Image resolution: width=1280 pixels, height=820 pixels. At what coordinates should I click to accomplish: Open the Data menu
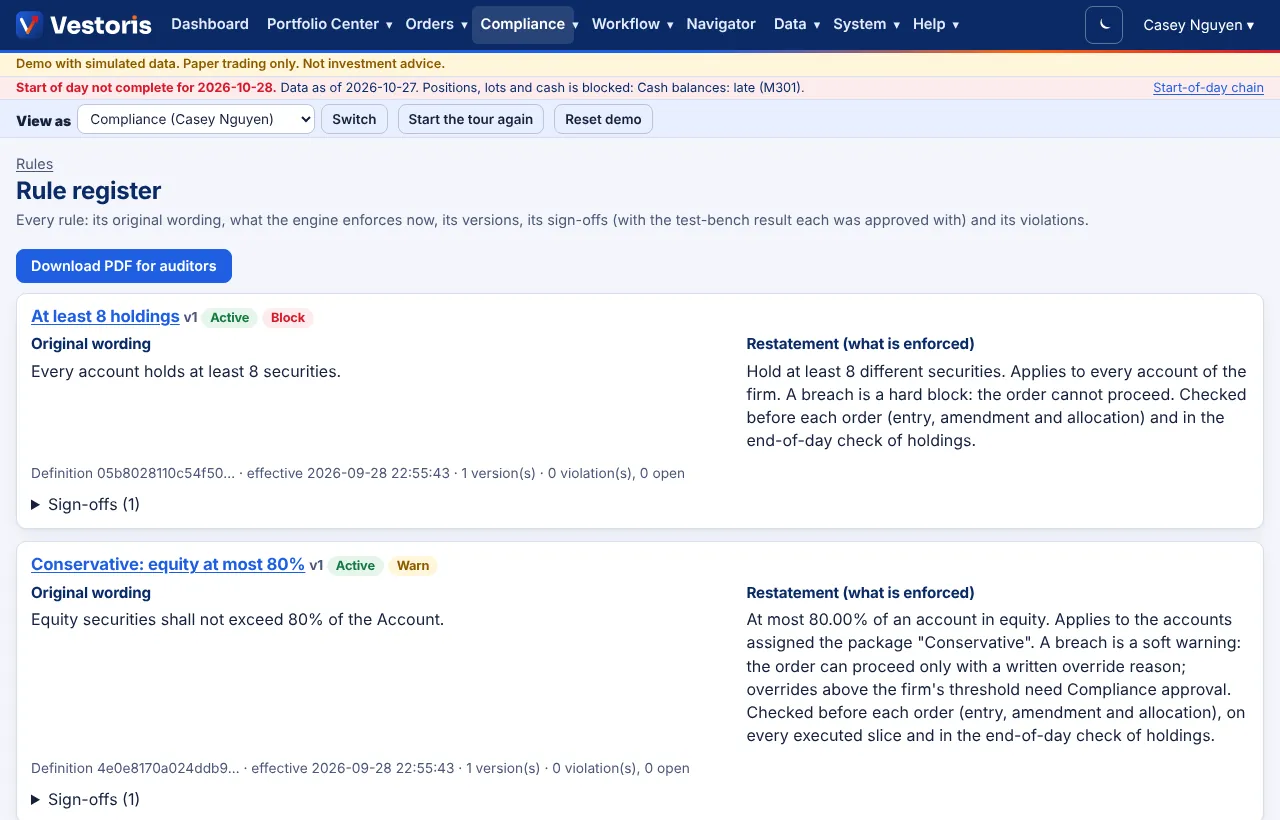tap(797, 24)
